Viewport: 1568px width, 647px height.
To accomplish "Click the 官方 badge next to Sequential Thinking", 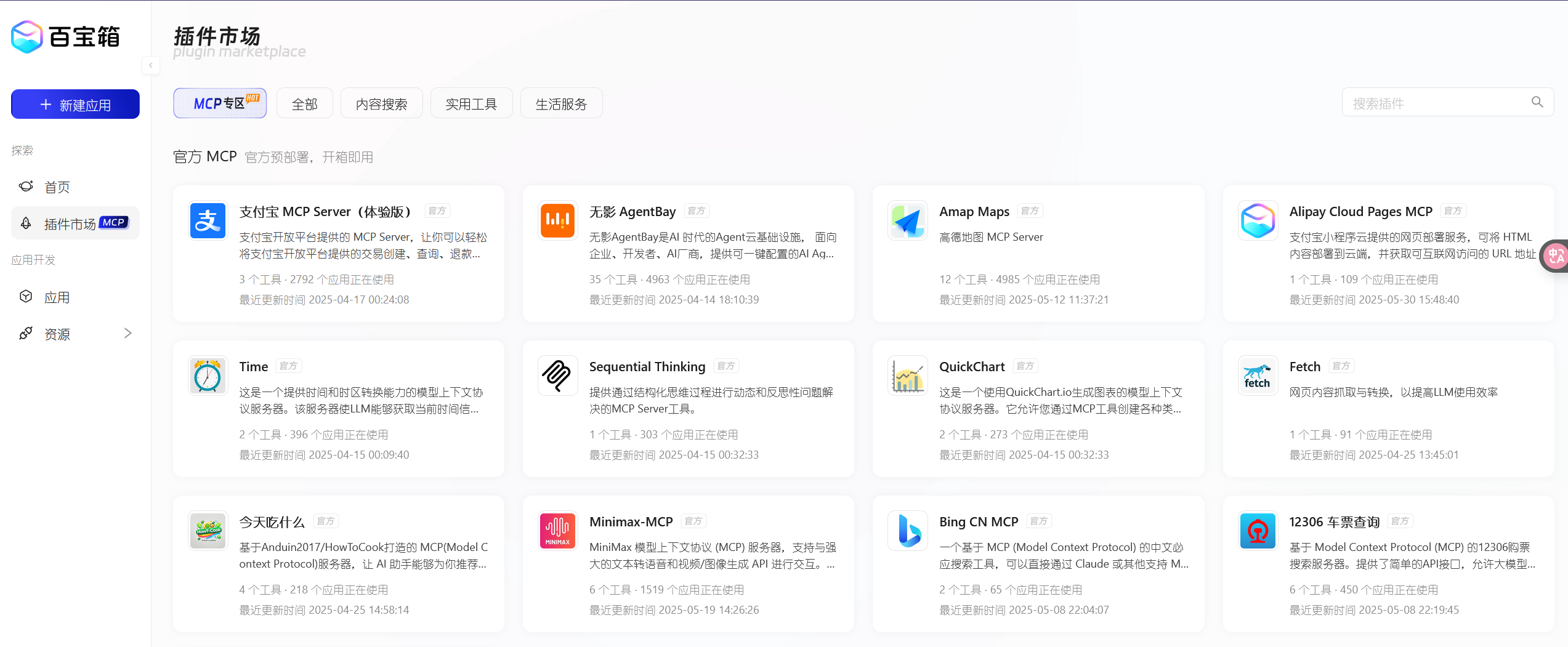I will click(726, 366).
